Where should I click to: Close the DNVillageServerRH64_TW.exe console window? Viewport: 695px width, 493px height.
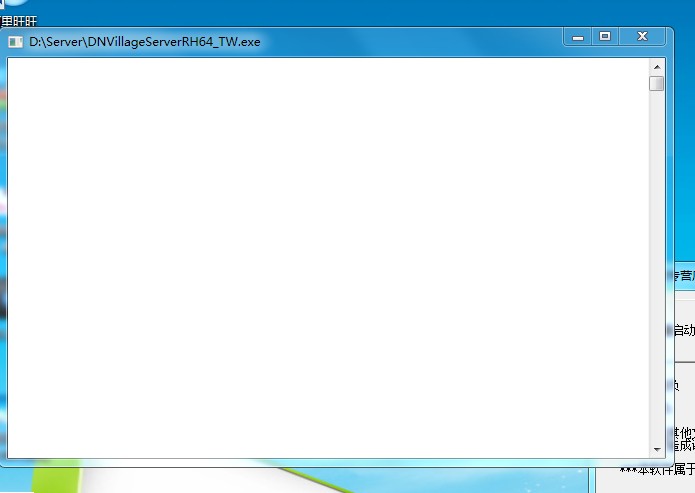(642, 36)
